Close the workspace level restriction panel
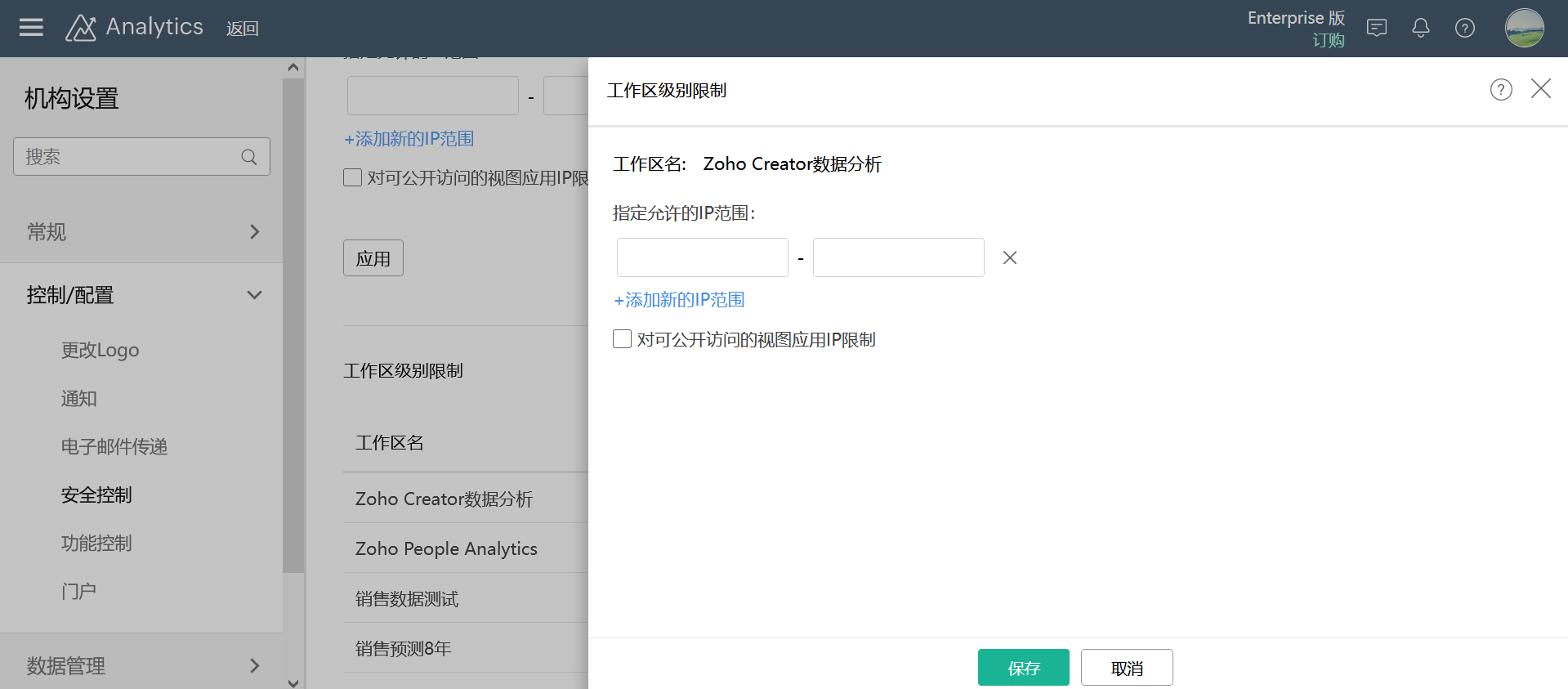The image size is (1568, 689). click(x=1541, y=88)
